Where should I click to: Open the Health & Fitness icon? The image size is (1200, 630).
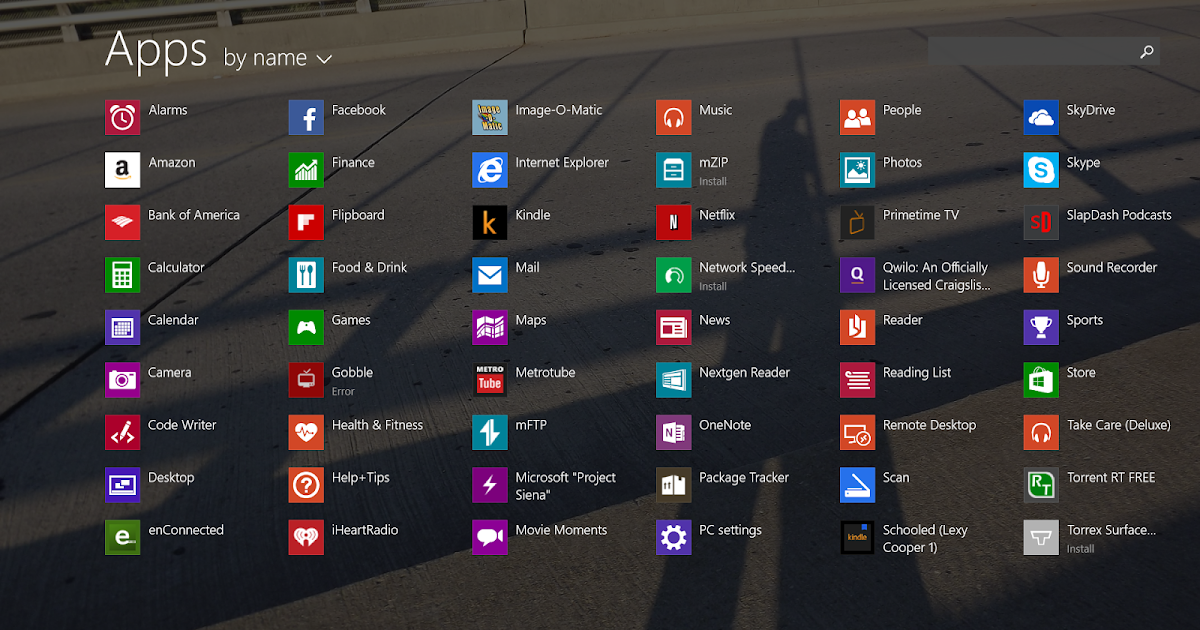(306, 432)
